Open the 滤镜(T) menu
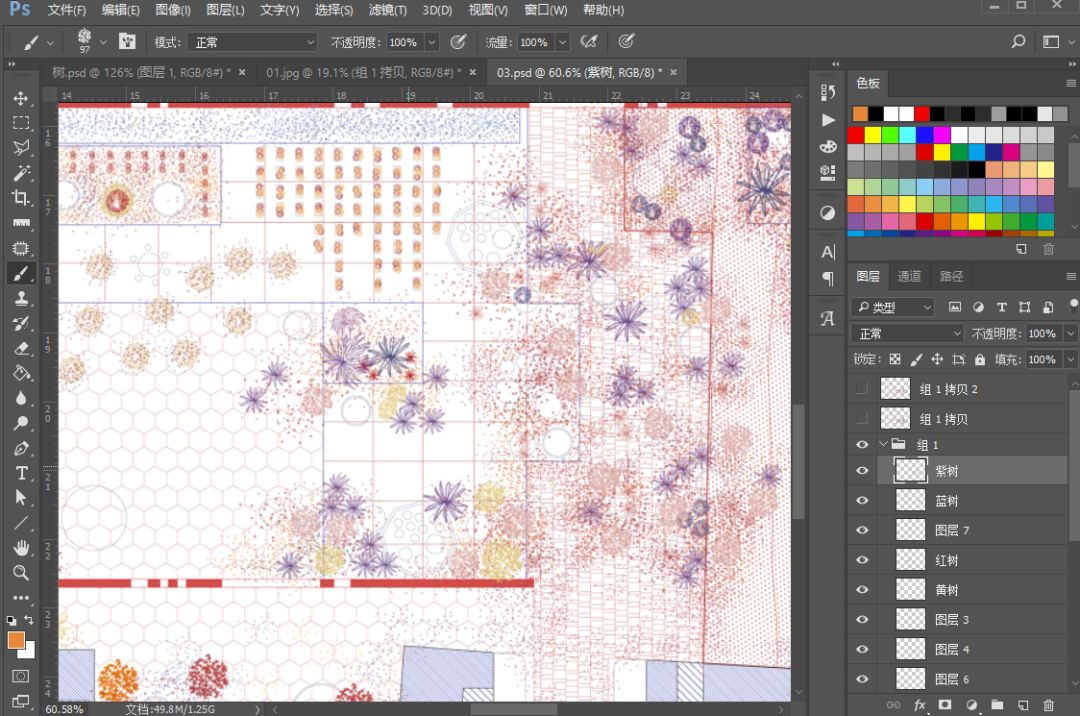This screenshot has width=1080, height=716. tap(387, 10)
